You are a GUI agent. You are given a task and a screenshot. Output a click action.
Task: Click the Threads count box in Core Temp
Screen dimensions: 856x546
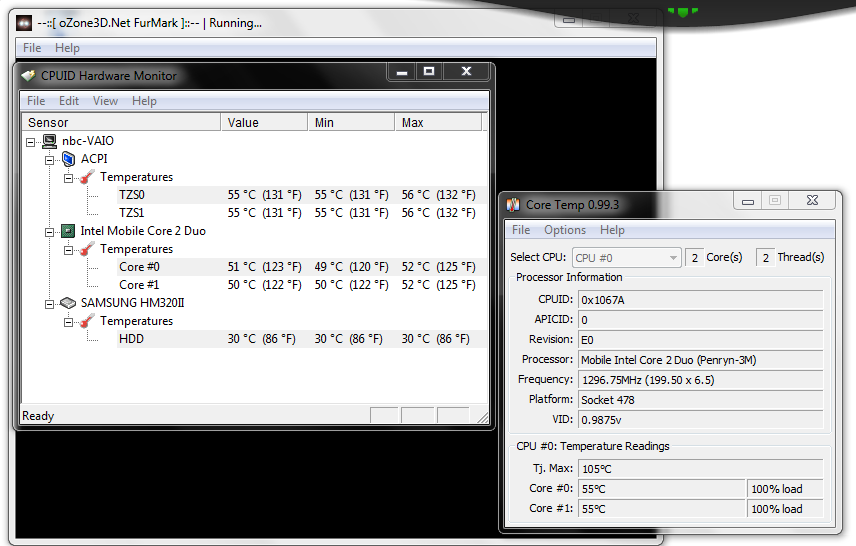point(765,258)
